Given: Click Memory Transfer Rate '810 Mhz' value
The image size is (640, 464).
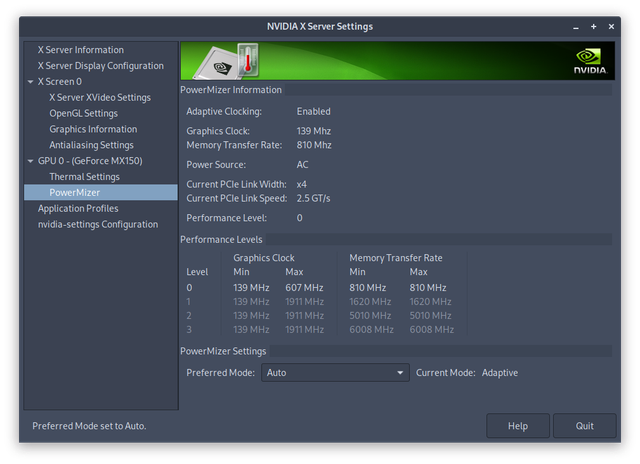Looking at the screenshot, I should point(314,145).
